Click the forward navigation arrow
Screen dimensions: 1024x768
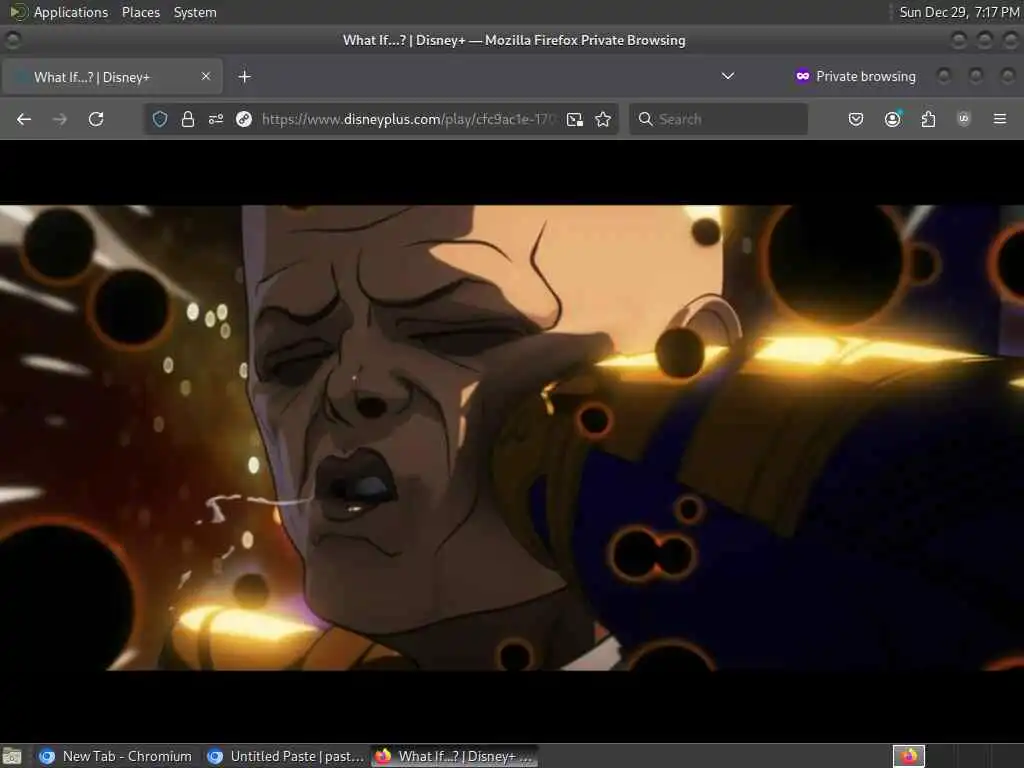pyautogui.click(x=59, y=119)
